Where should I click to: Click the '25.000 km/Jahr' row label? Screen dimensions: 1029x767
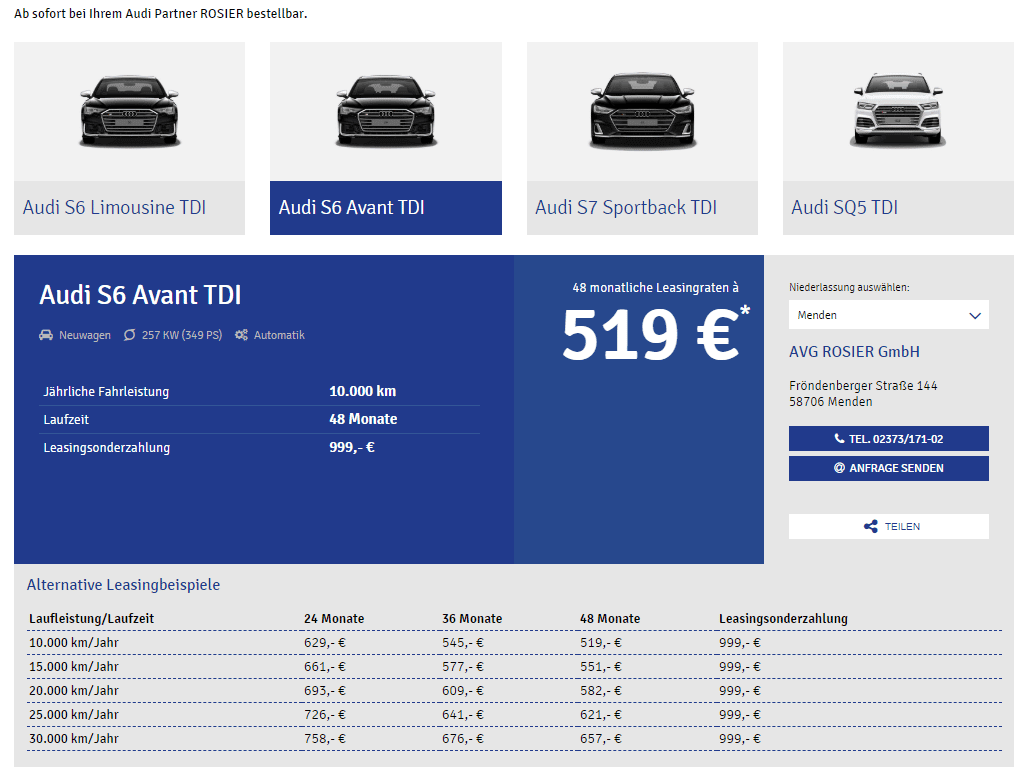74,714
